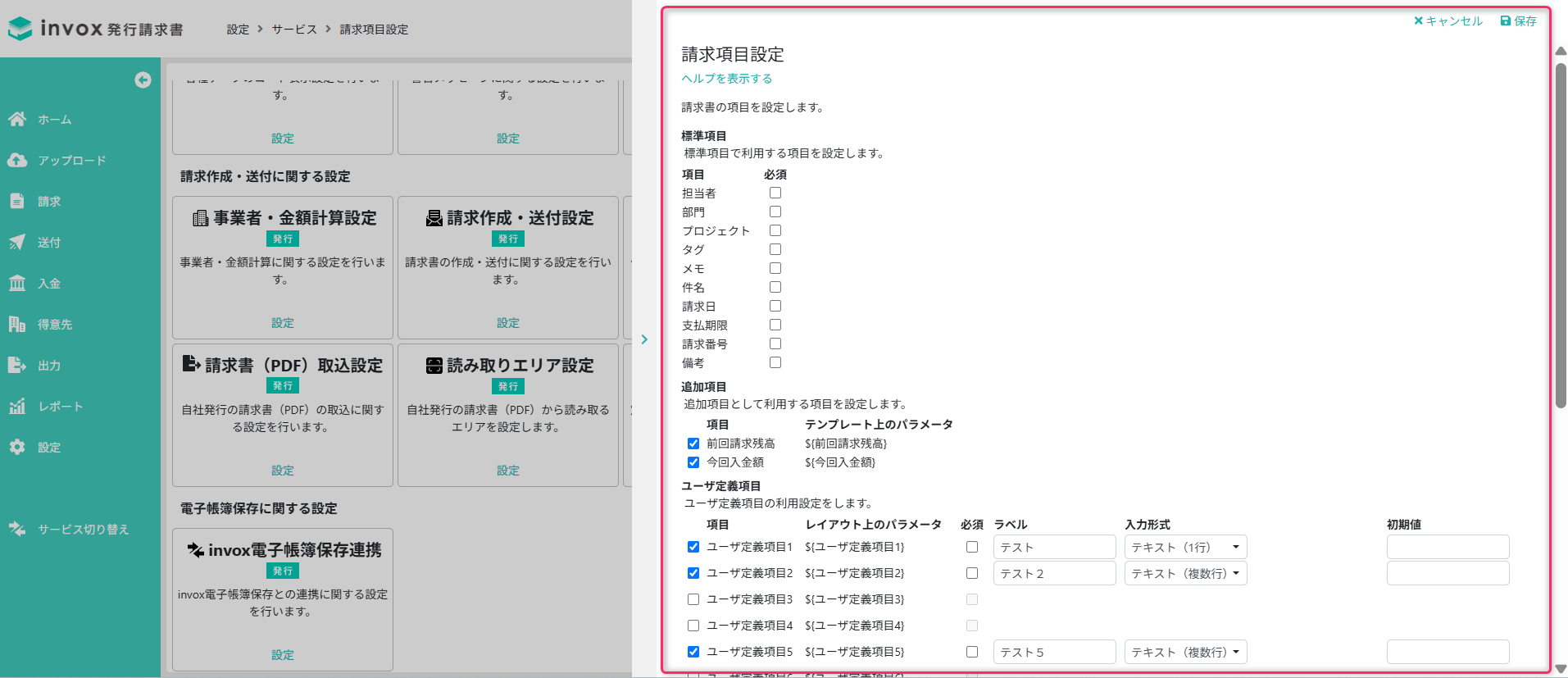Click the settings panel vertical scrollbar

point(1561,236)
